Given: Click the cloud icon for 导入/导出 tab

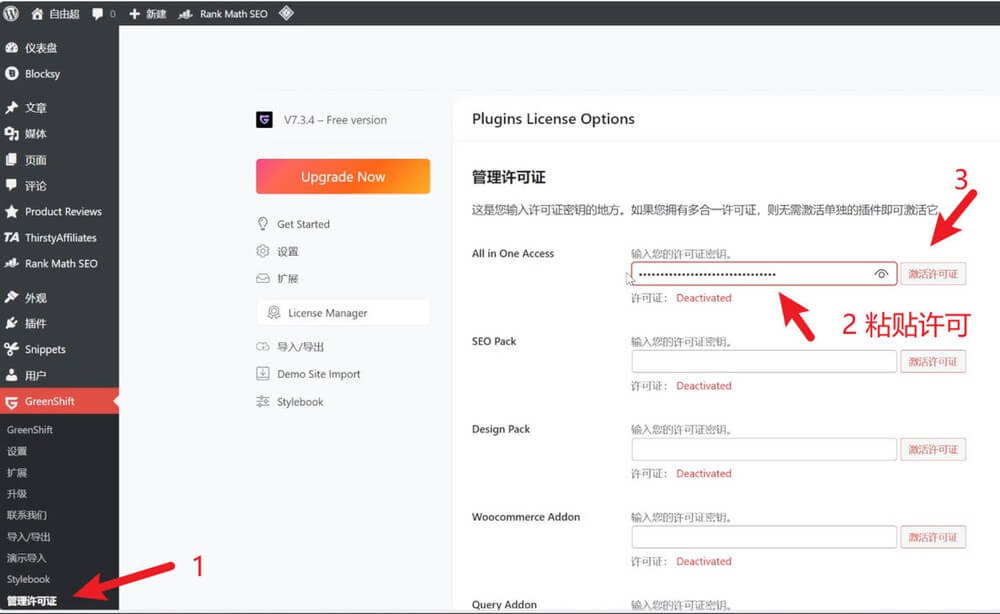Looking at the screenshot, I should click(263, 346).
